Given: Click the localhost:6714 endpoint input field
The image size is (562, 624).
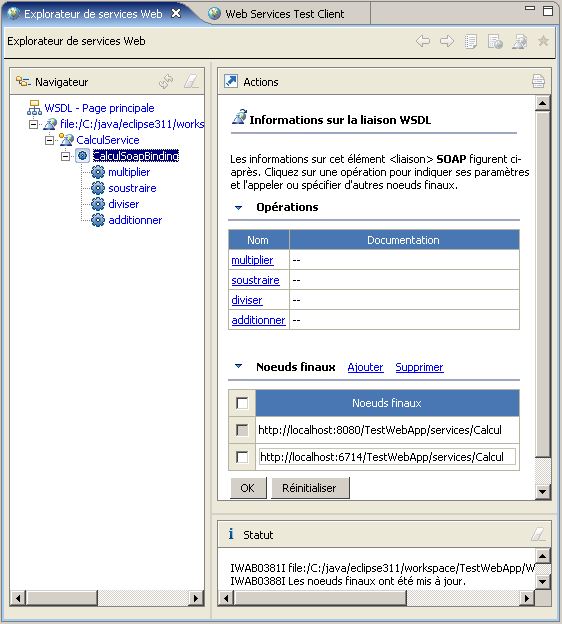Looking at the screenshot, I should (x=387, y=457).
